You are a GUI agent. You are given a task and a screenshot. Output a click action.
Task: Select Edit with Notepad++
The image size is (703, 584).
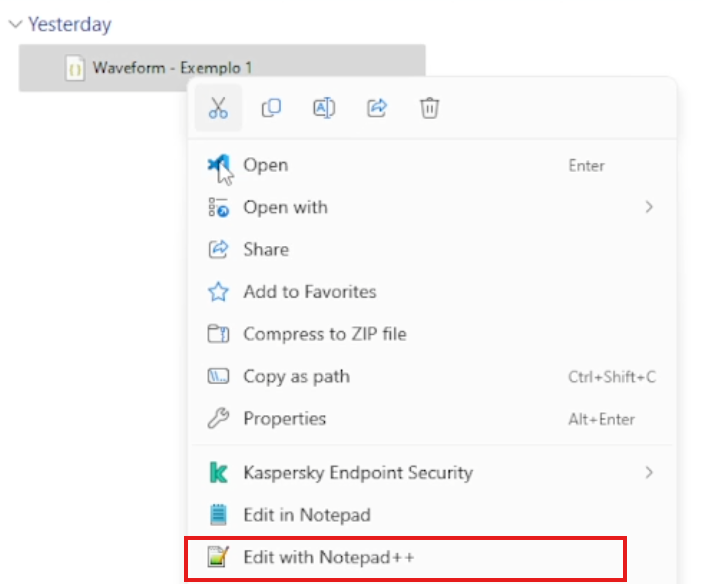328,557
